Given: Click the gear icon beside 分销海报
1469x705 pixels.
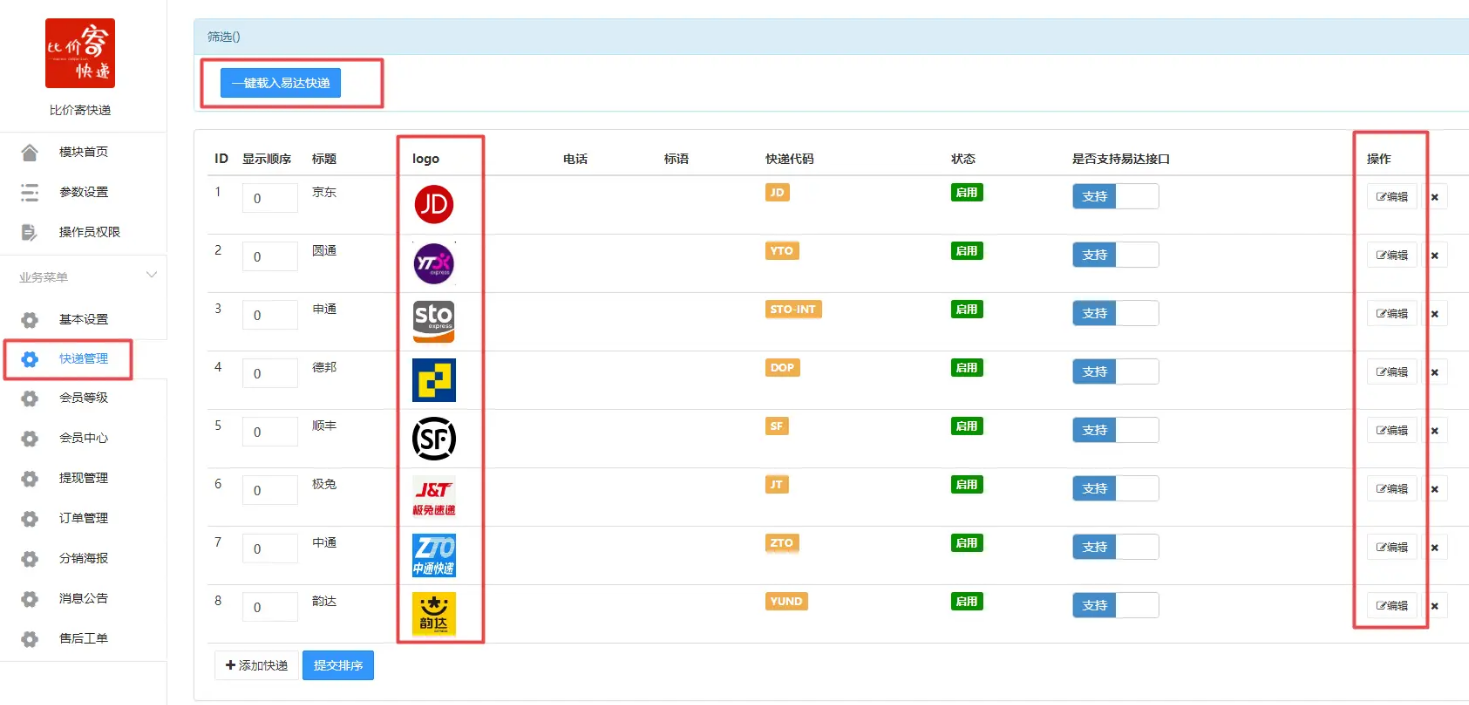Looking at the screenshot, I should point(30,558).
